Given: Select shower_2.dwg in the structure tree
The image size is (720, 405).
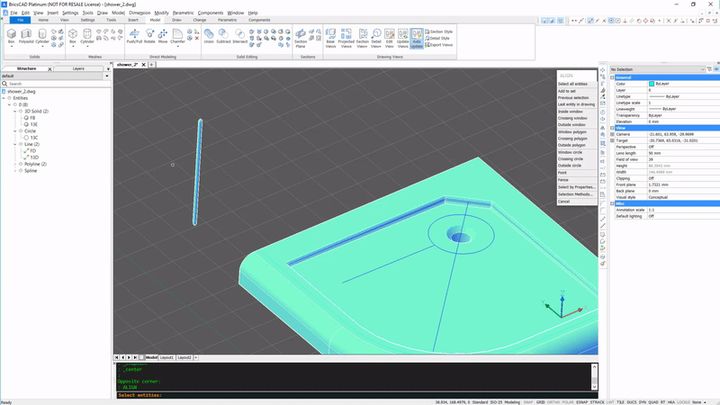Looking at the screenshot, I should click(21, 91).
